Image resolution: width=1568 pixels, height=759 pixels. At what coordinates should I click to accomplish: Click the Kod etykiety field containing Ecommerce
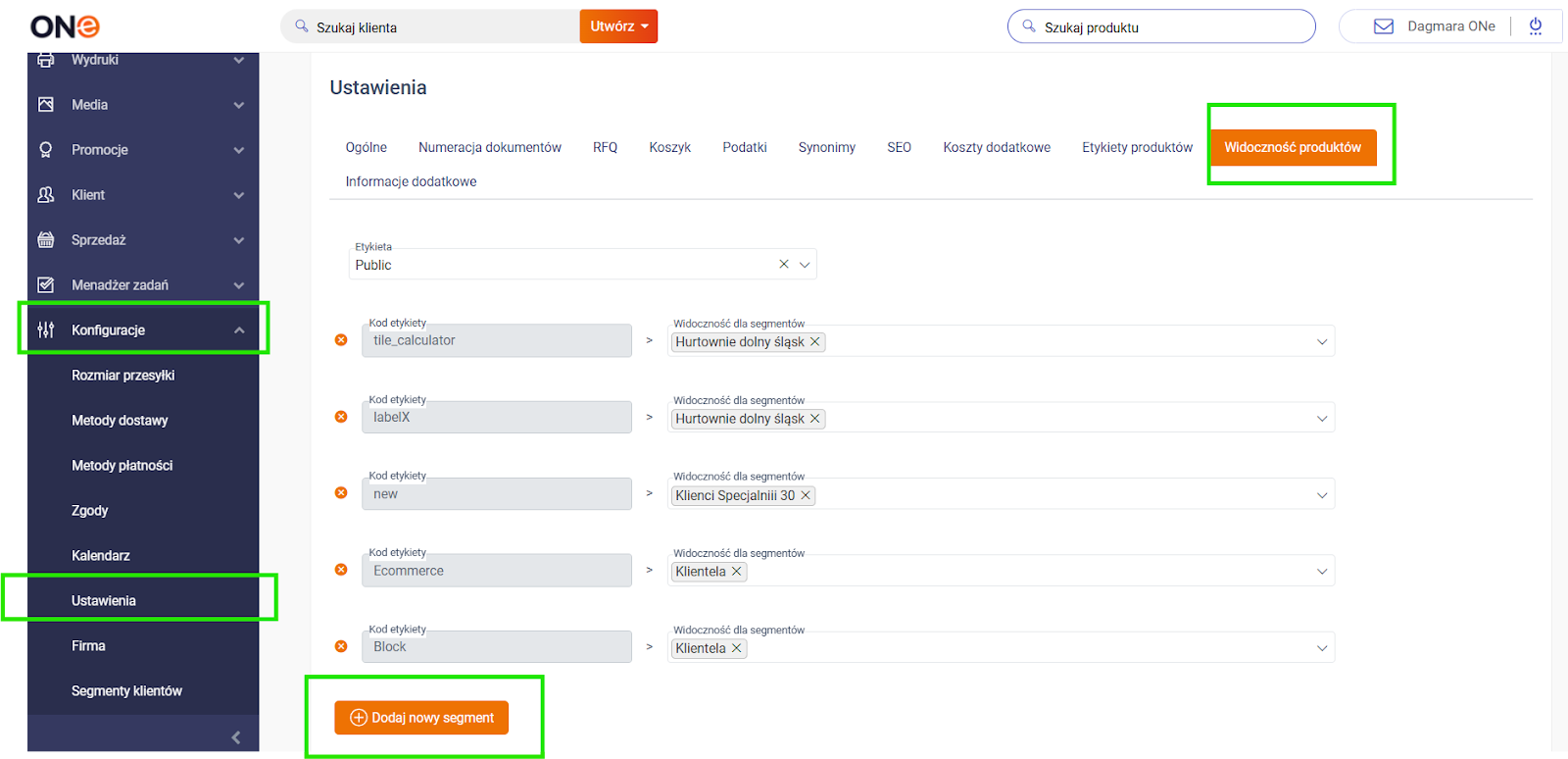[497, 571]
